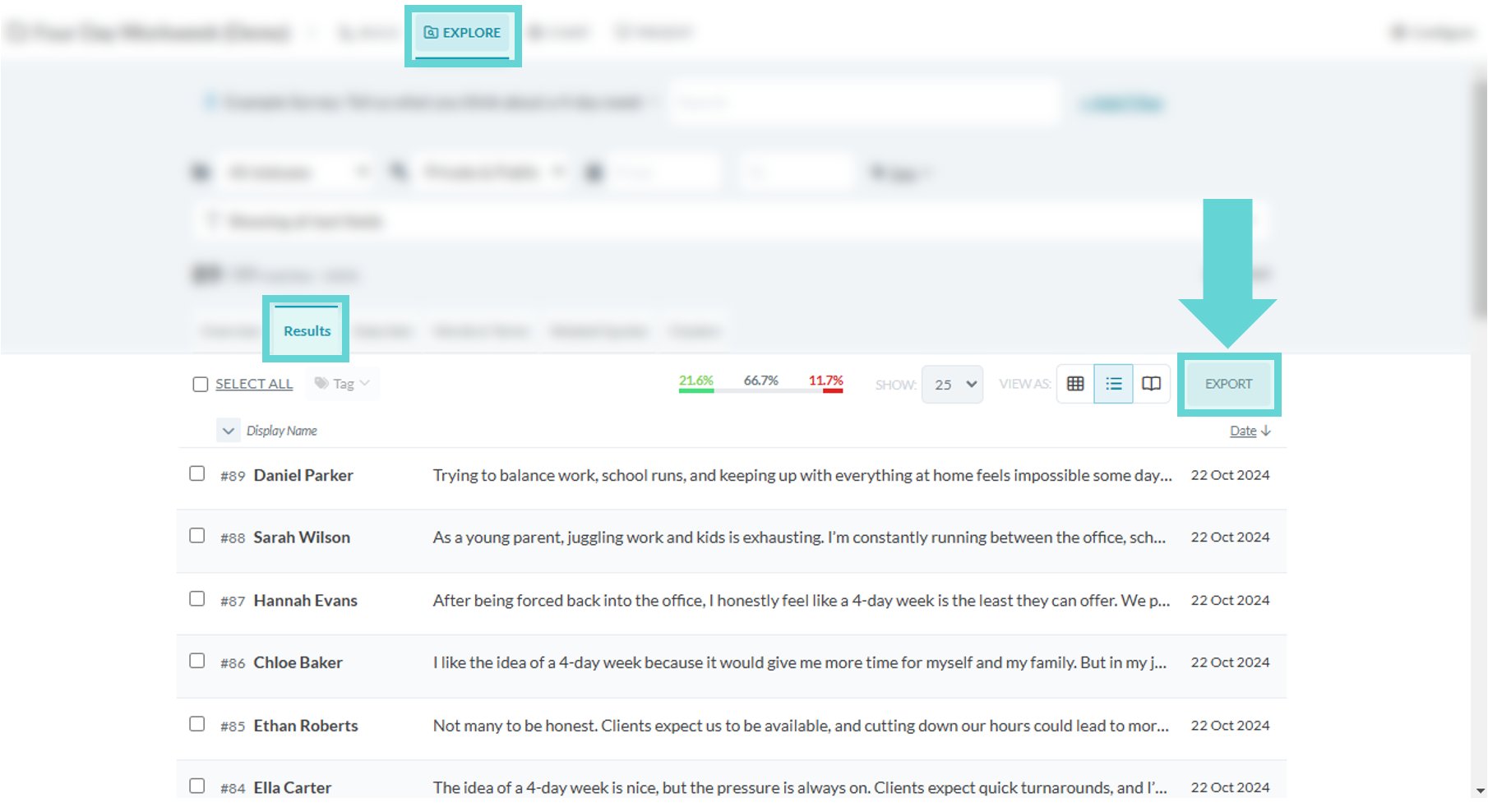Select Daniel Parker's response checkbox

tap(196, 473)
